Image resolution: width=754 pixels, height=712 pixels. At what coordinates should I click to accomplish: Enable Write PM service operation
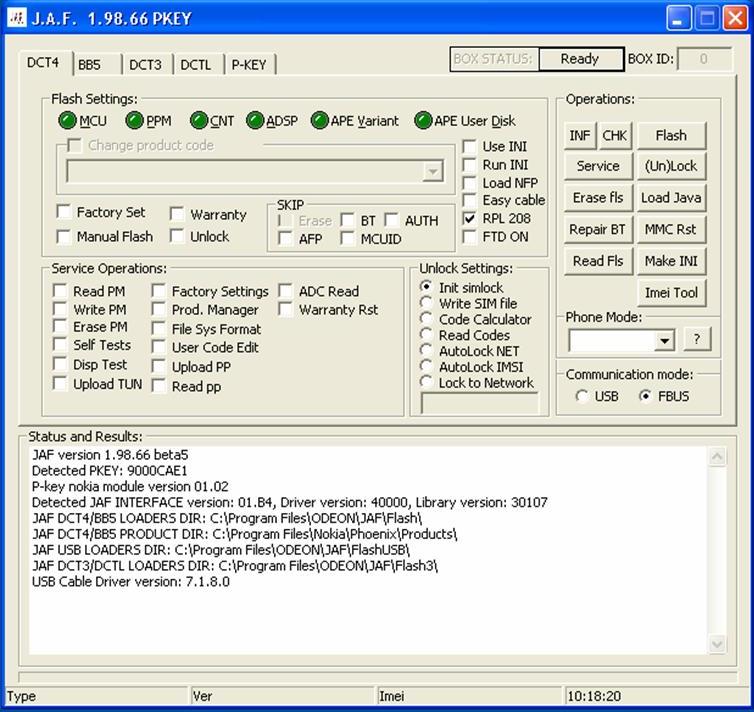pyautogui.click(x=60, y=309)
